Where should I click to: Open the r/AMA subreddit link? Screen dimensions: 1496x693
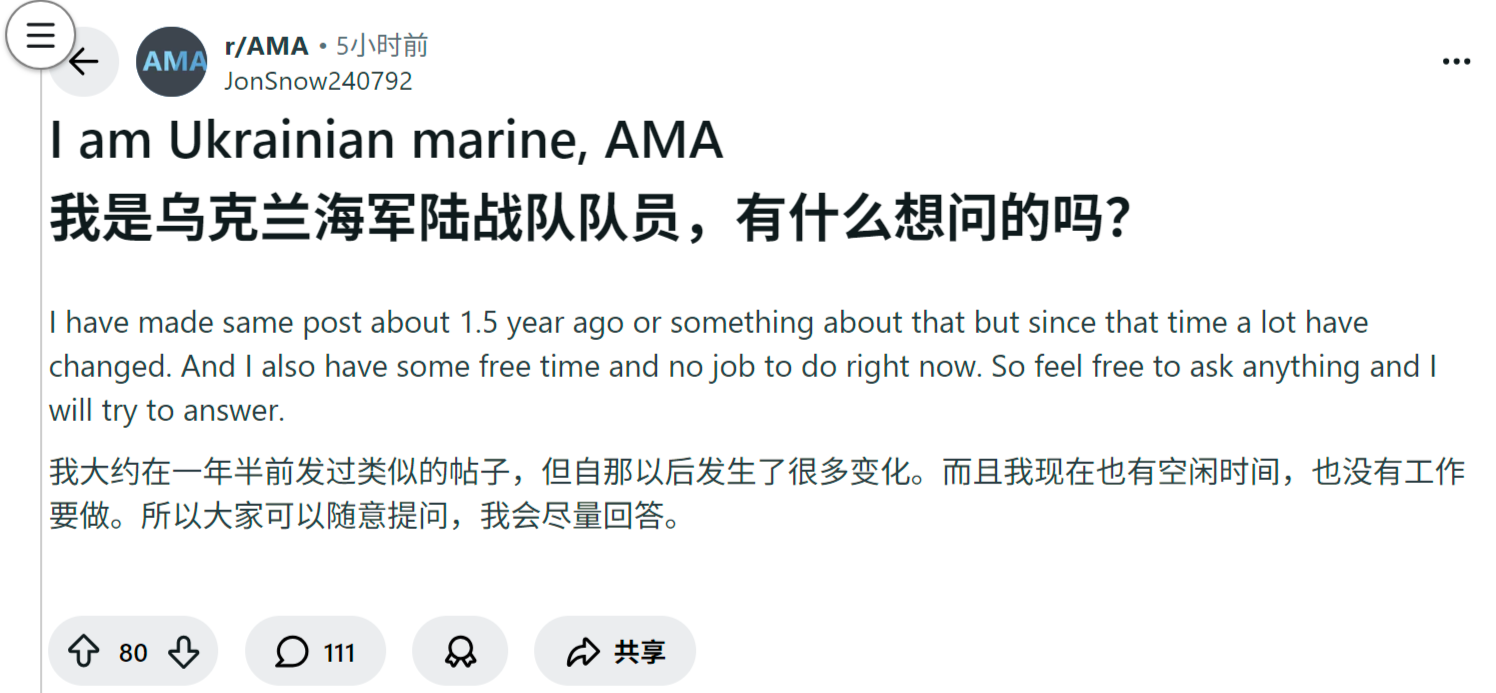pos(266,46)
